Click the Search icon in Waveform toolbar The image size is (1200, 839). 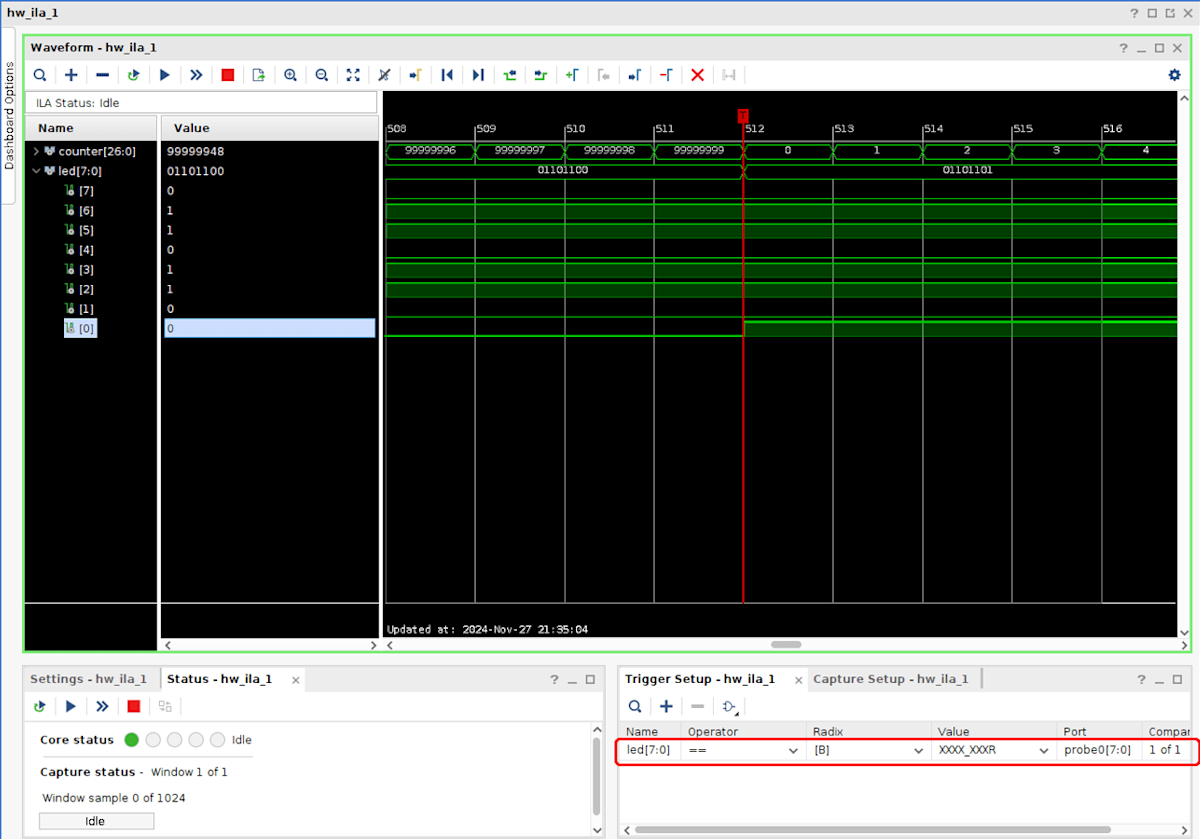click(40, 75)
